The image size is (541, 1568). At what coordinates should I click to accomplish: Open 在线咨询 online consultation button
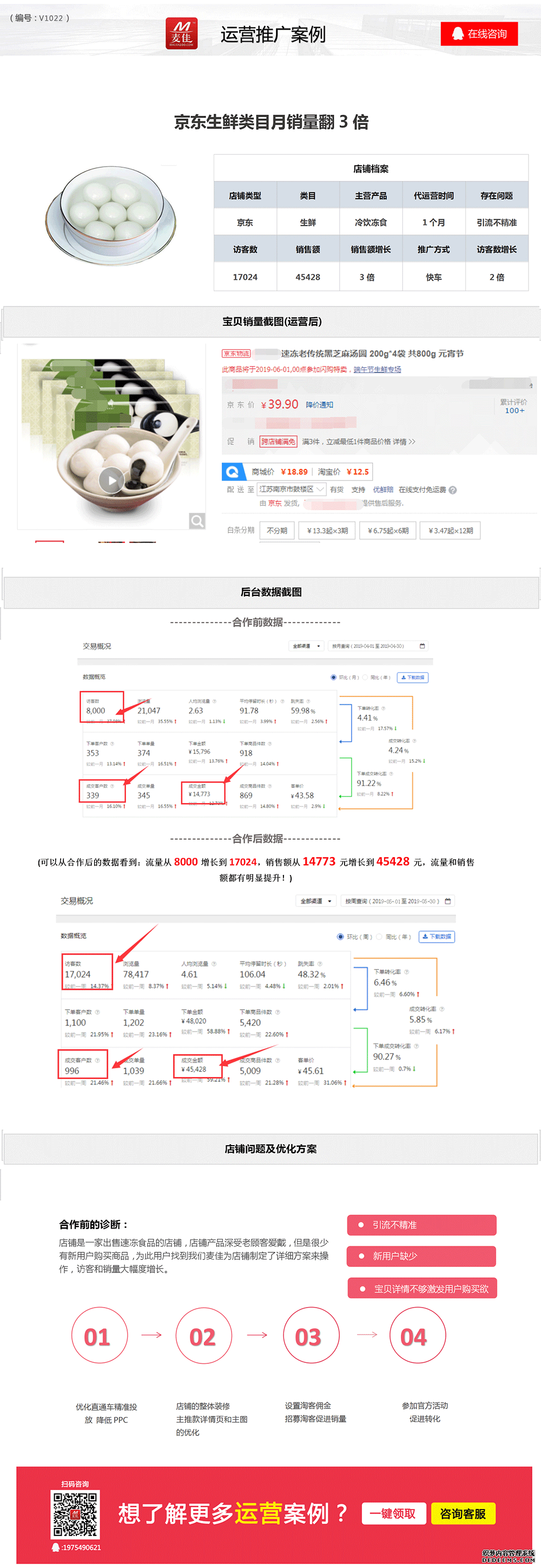pos(479,34)
